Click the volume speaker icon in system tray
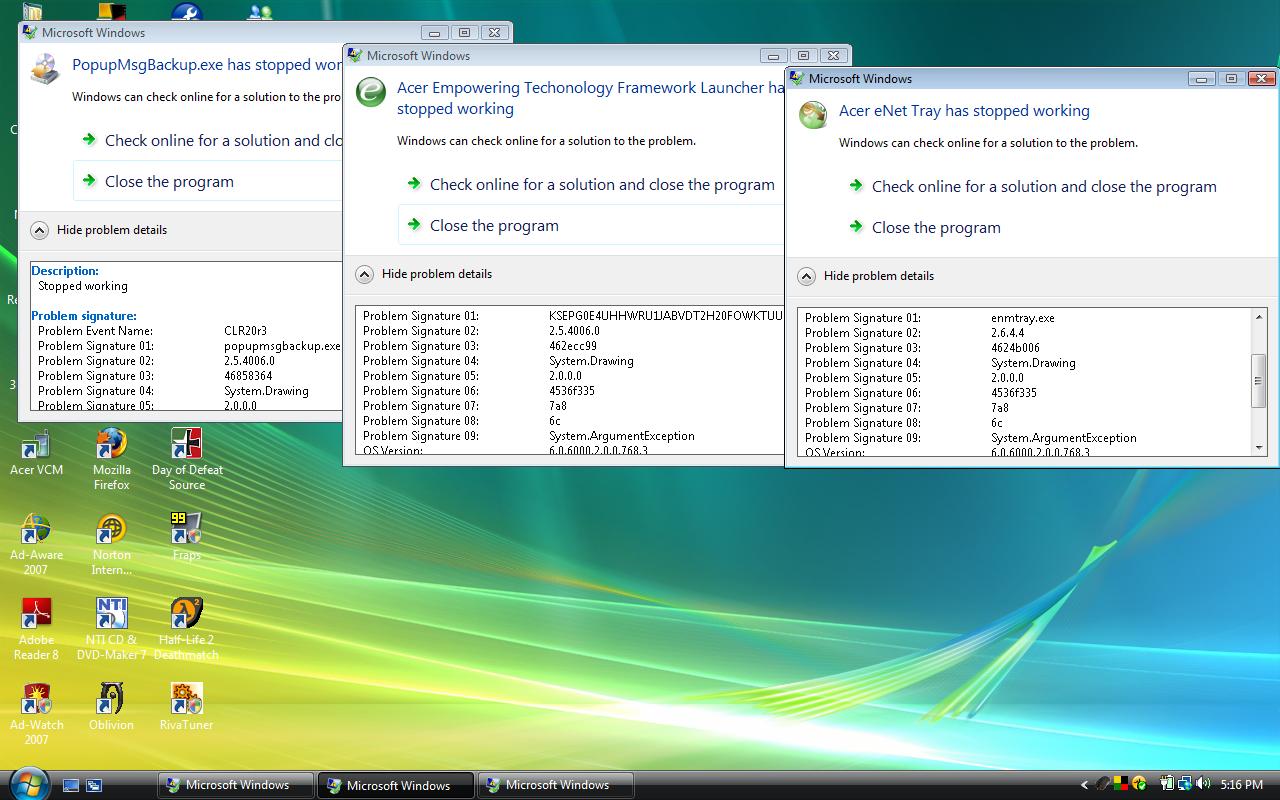The image size is (1280, 800). click(x=1202, y=784)
